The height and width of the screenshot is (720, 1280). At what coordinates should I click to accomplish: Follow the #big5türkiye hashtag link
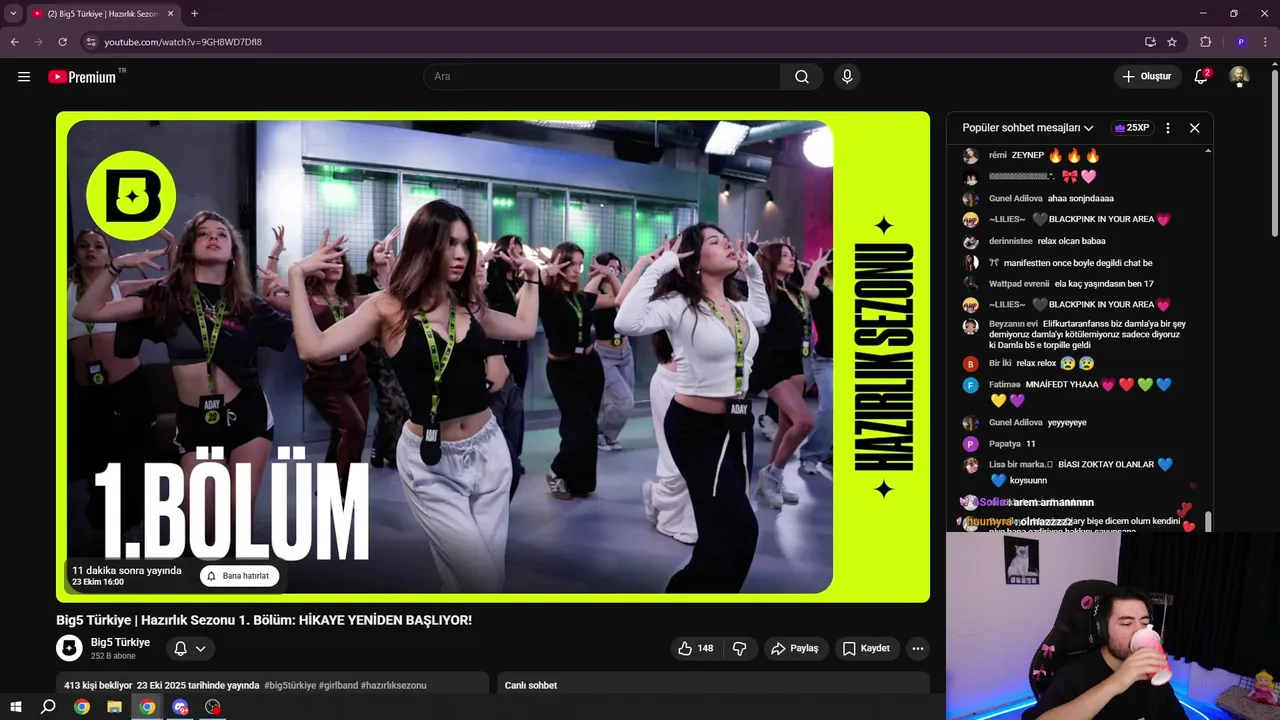tap(290, 686)
